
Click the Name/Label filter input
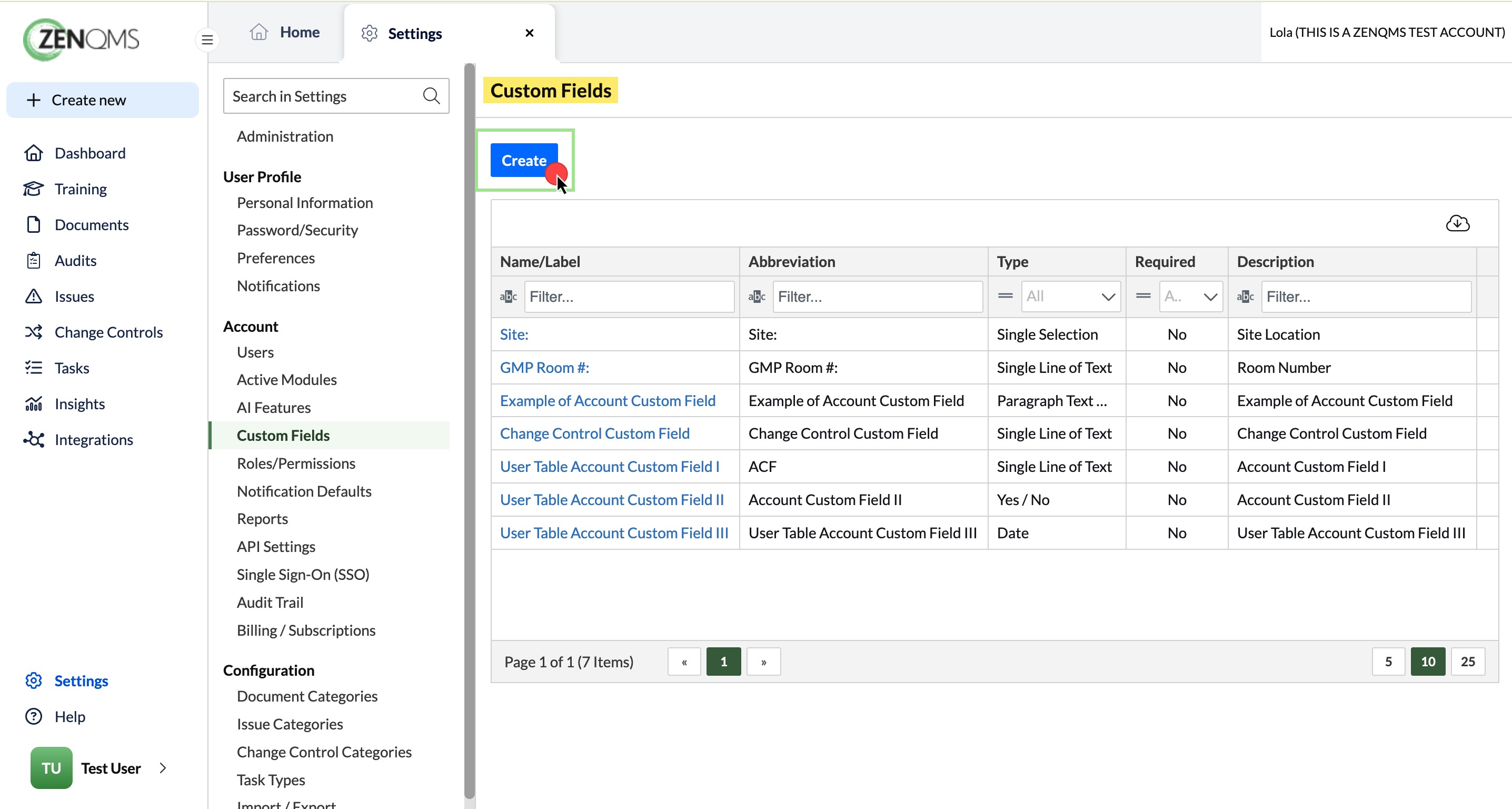pyautogui.click(x=629, y=297)
